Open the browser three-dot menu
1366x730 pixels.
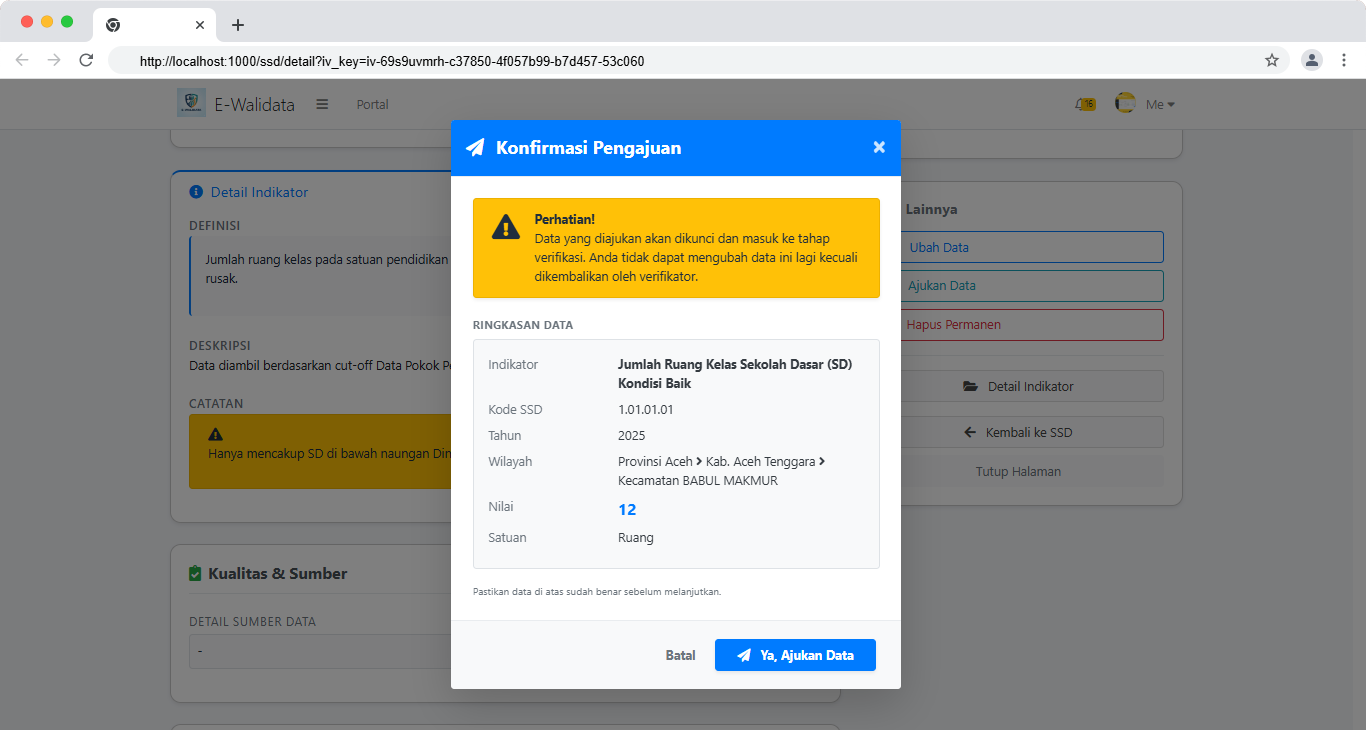tap(1344, 60)
